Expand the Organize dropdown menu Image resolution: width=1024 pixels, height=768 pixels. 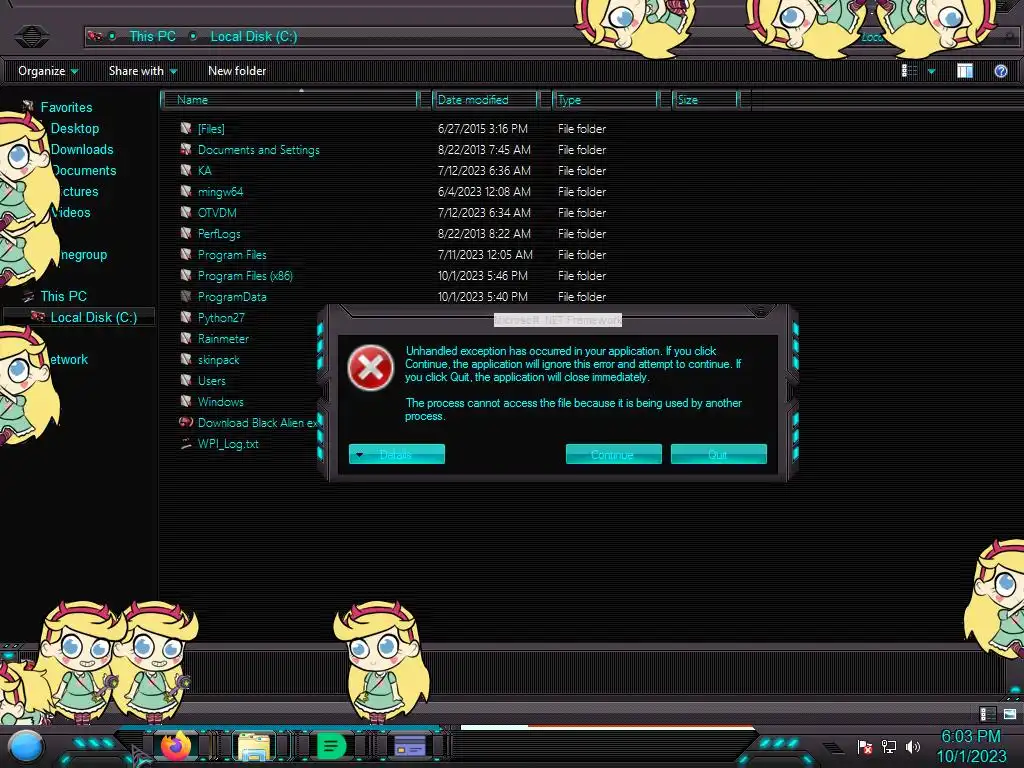(x=48, y=71)
